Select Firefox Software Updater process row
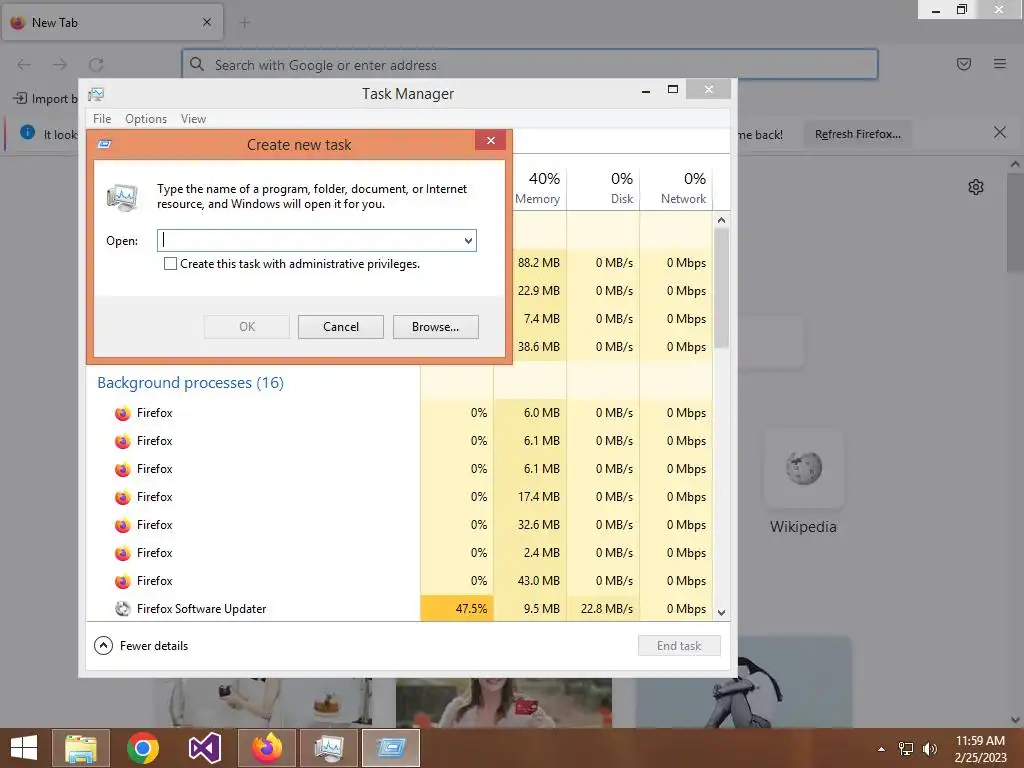The width and height of the screenshot is (1024, 768). click(399, 609)
